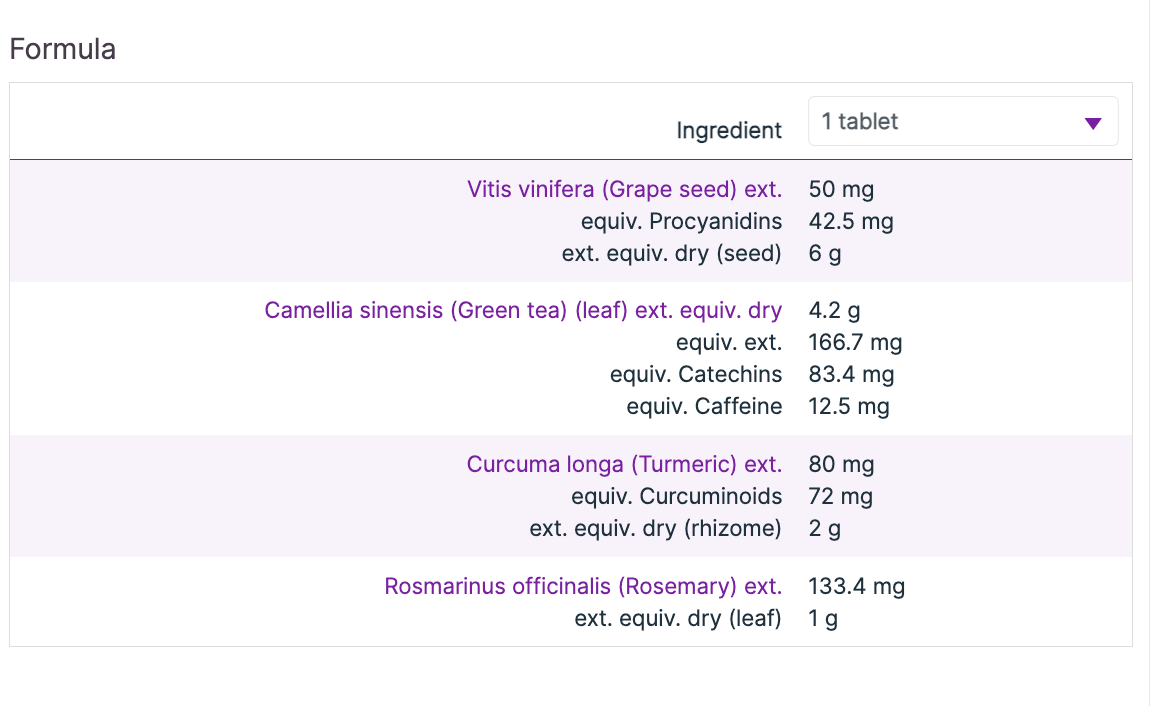Click the 42.5 mg Procyanidins amount

click(x=851, y=221)
